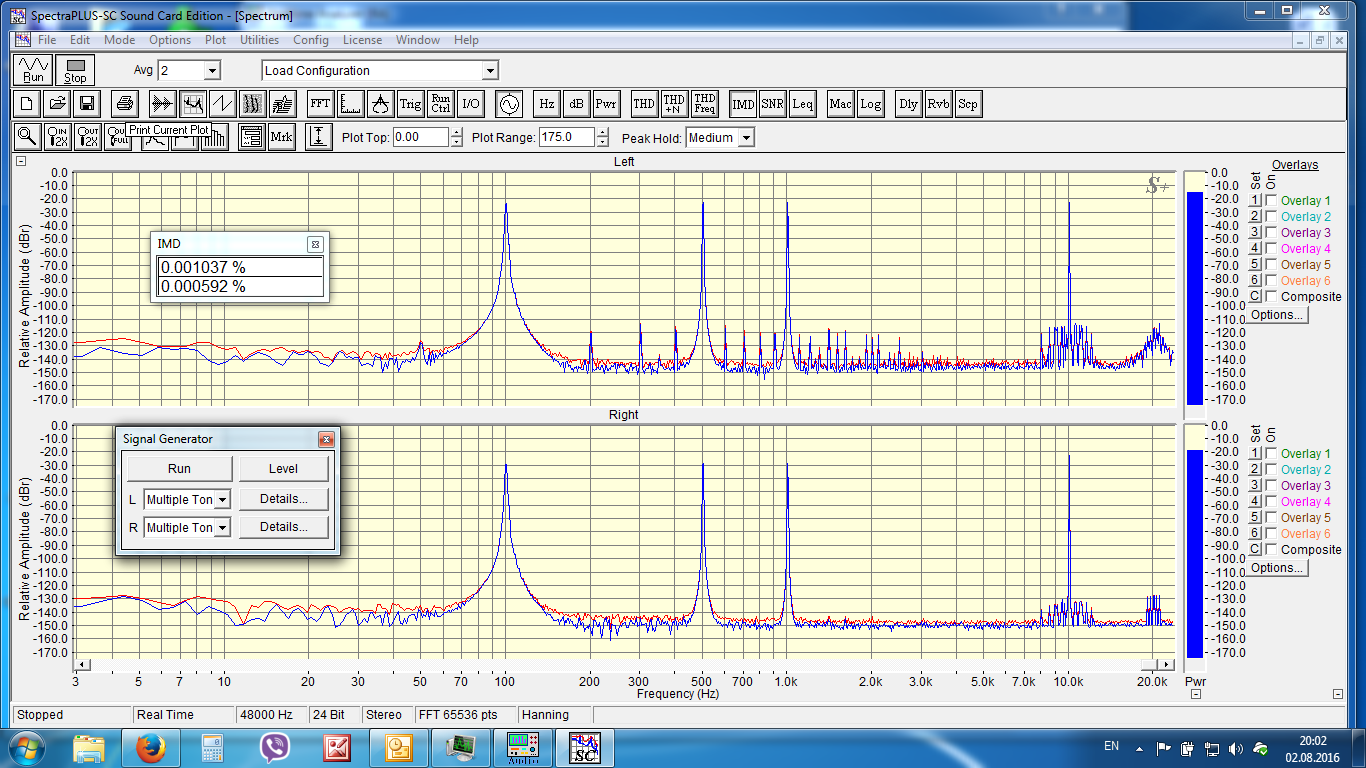This screenshot has height=768, width=1366.
Task: Open the Utilities menu
Action: 259,40
